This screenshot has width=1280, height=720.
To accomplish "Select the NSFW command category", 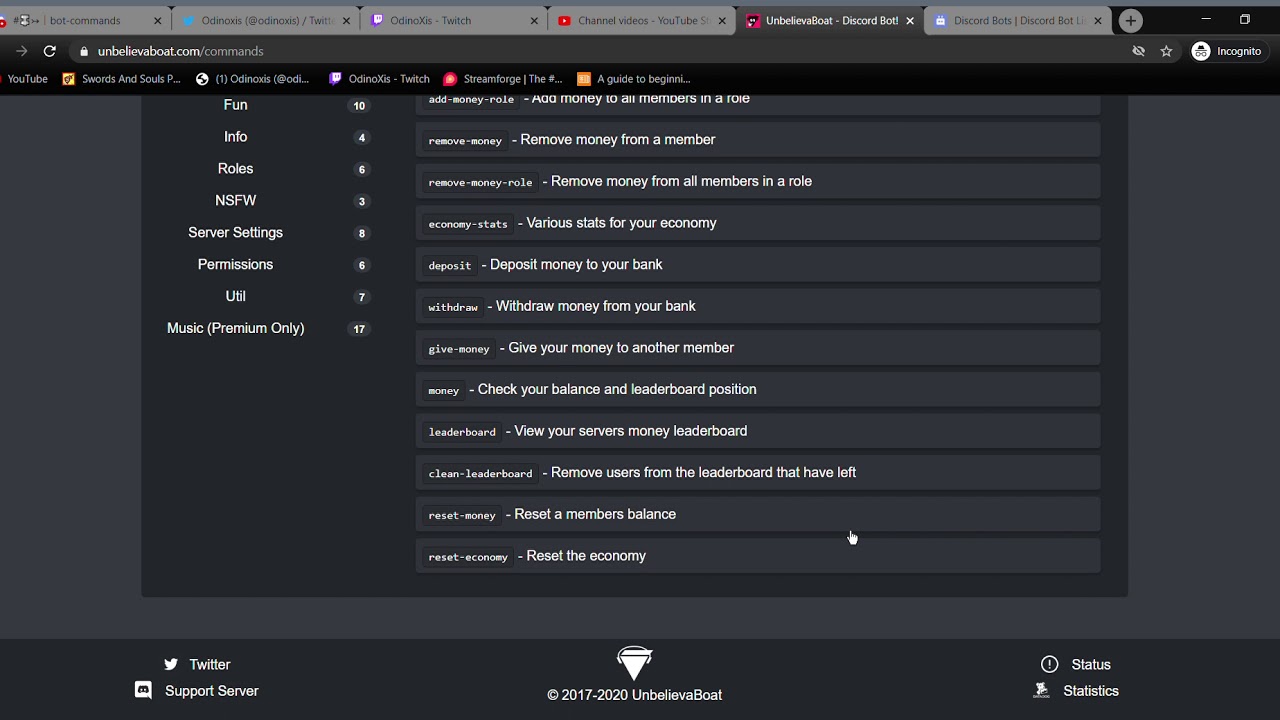I will coord(236,201).
